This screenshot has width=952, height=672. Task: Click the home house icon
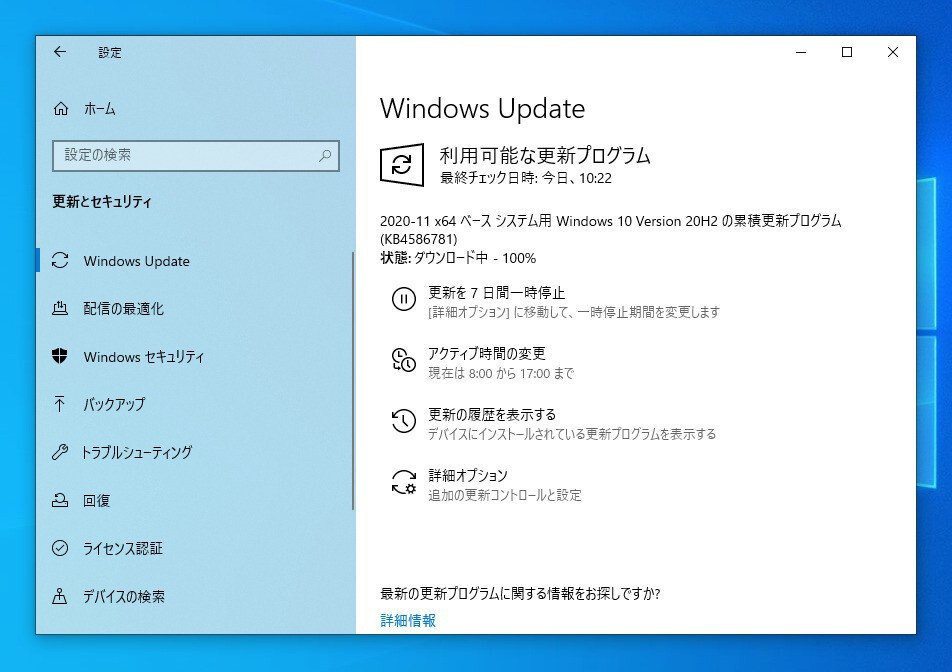point(61,109)
